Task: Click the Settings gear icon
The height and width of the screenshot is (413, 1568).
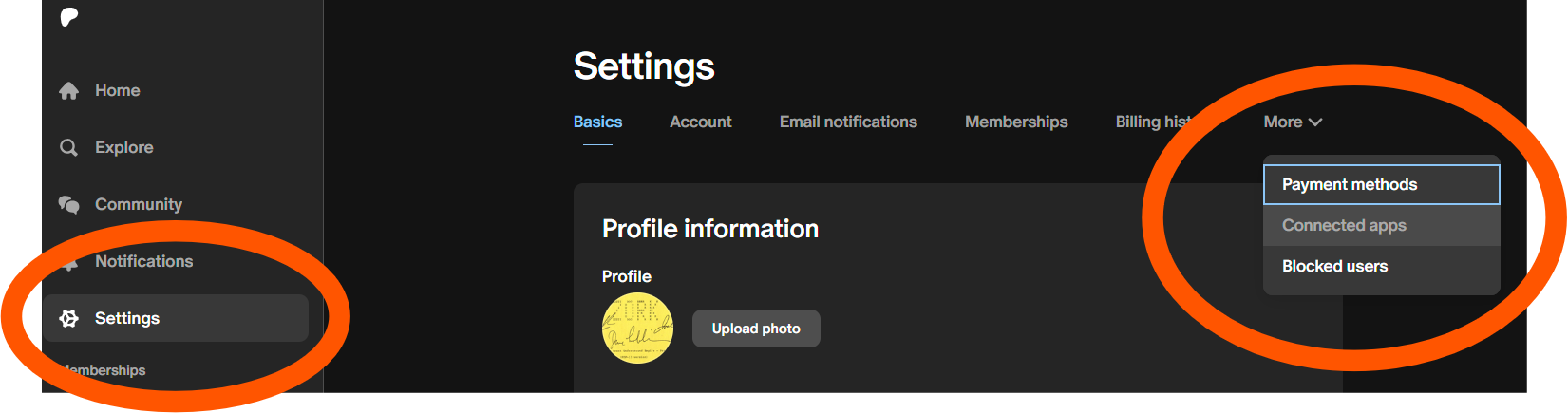Action: pyautogui.click(x=68, y=319)
